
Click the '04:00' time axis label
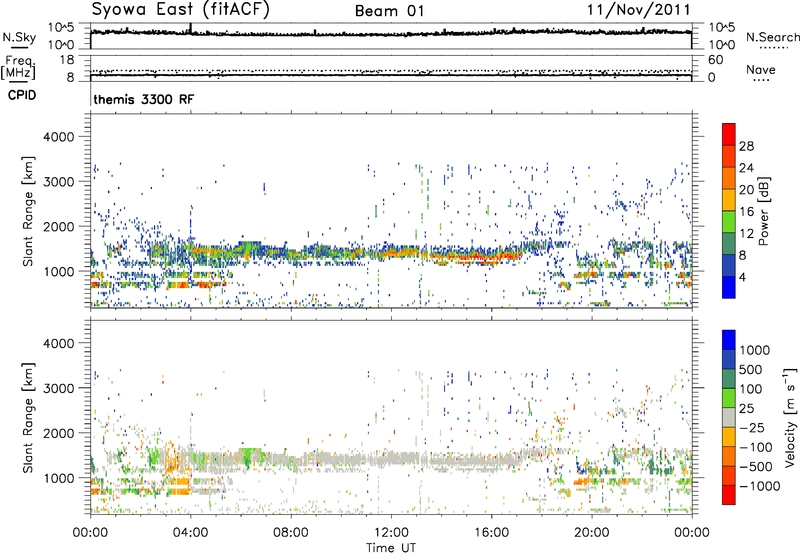click(x=190, y=533)
